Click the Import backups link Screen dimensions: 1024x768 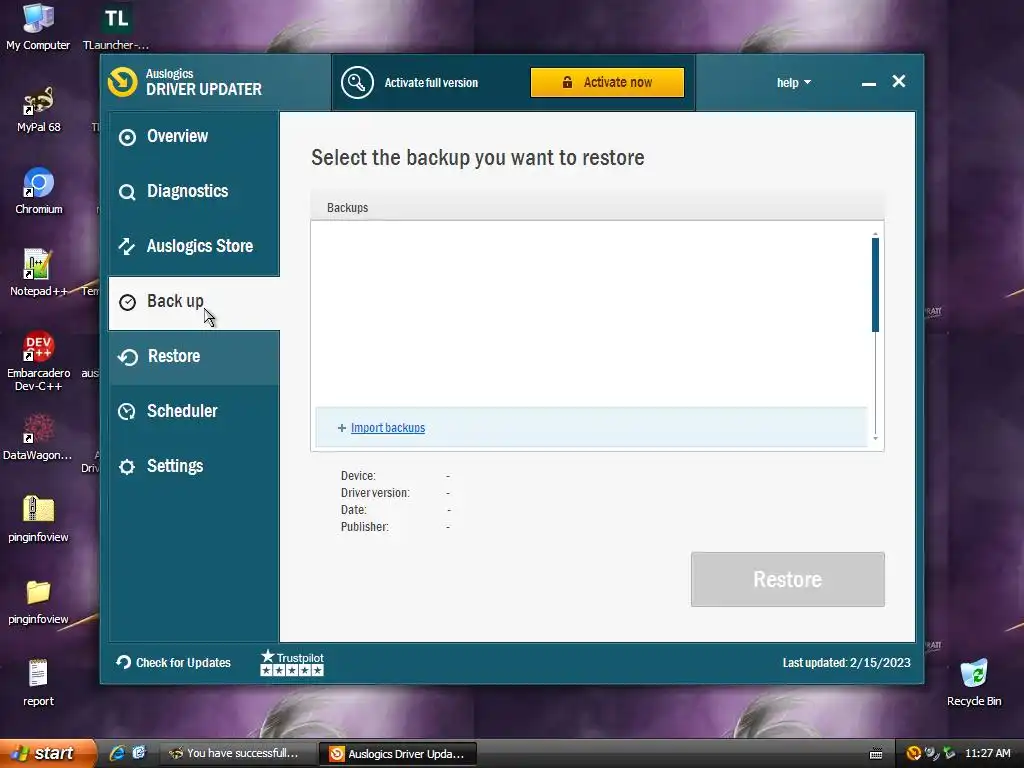pos(388,428)
